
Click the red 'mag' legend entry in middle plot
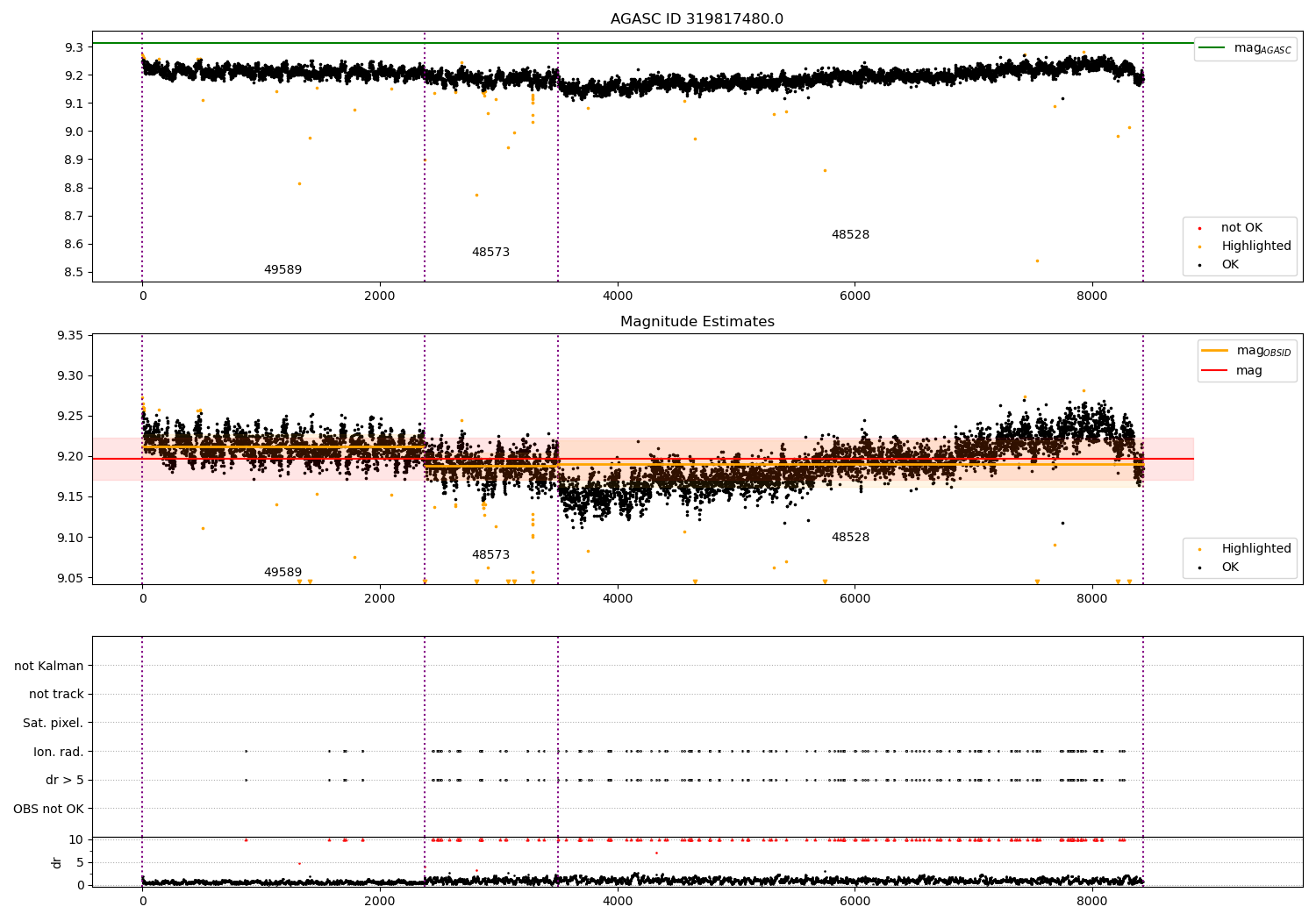[x=1232, y=371]
